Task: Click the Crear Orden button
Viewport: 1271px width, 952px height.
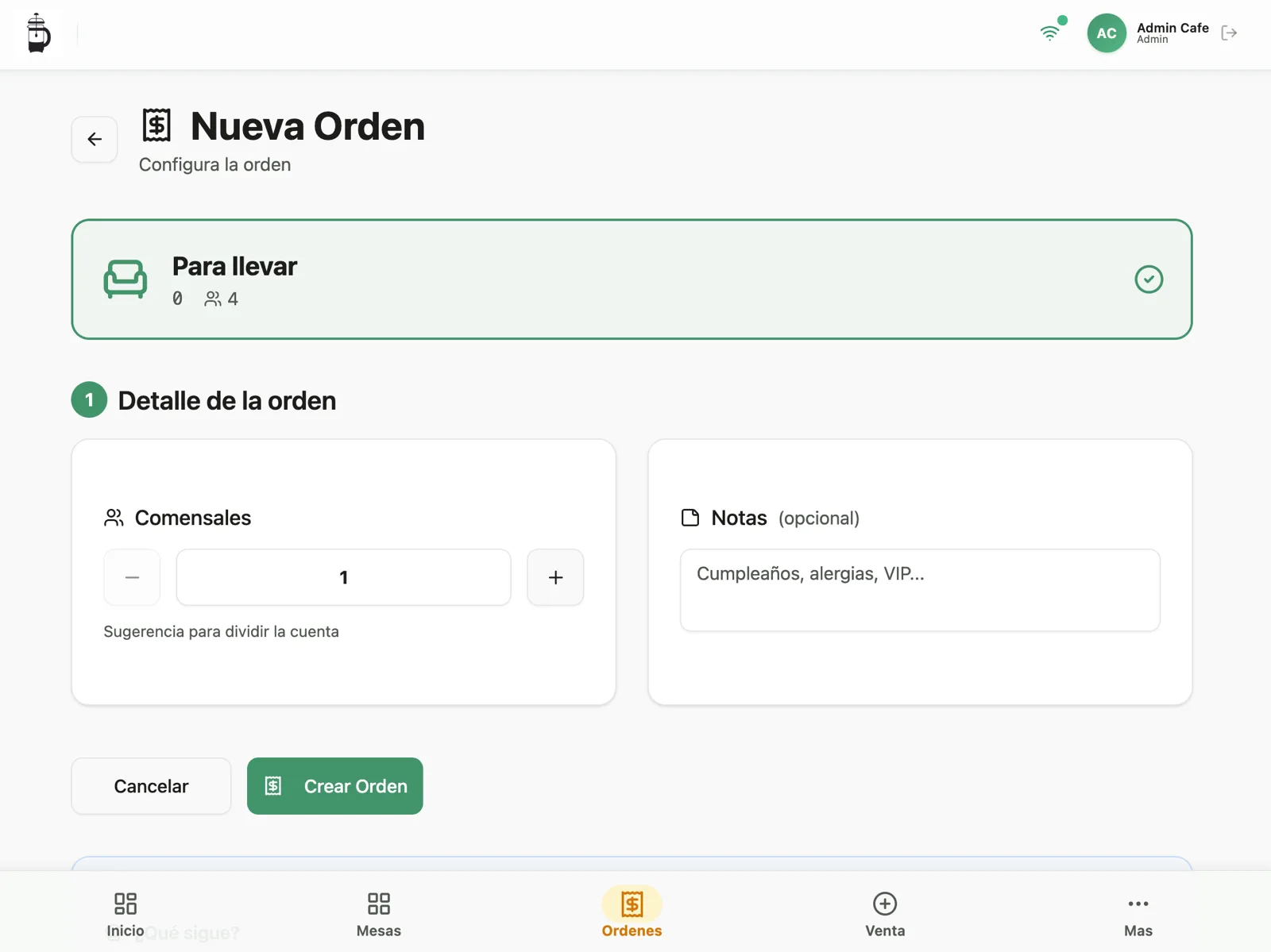Action: [x=334, y=786]
